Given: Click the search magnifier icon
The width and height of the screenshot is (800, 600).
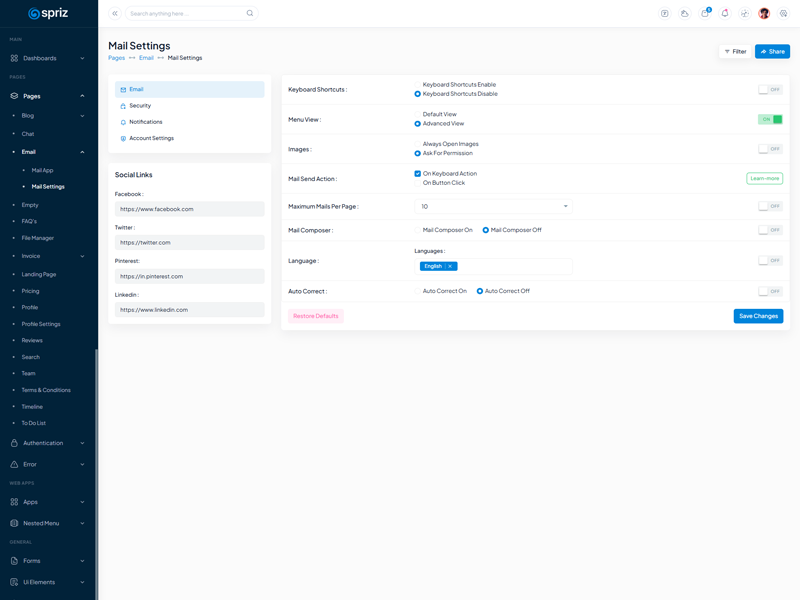Looking at the screenshot, I should [250, 14].
